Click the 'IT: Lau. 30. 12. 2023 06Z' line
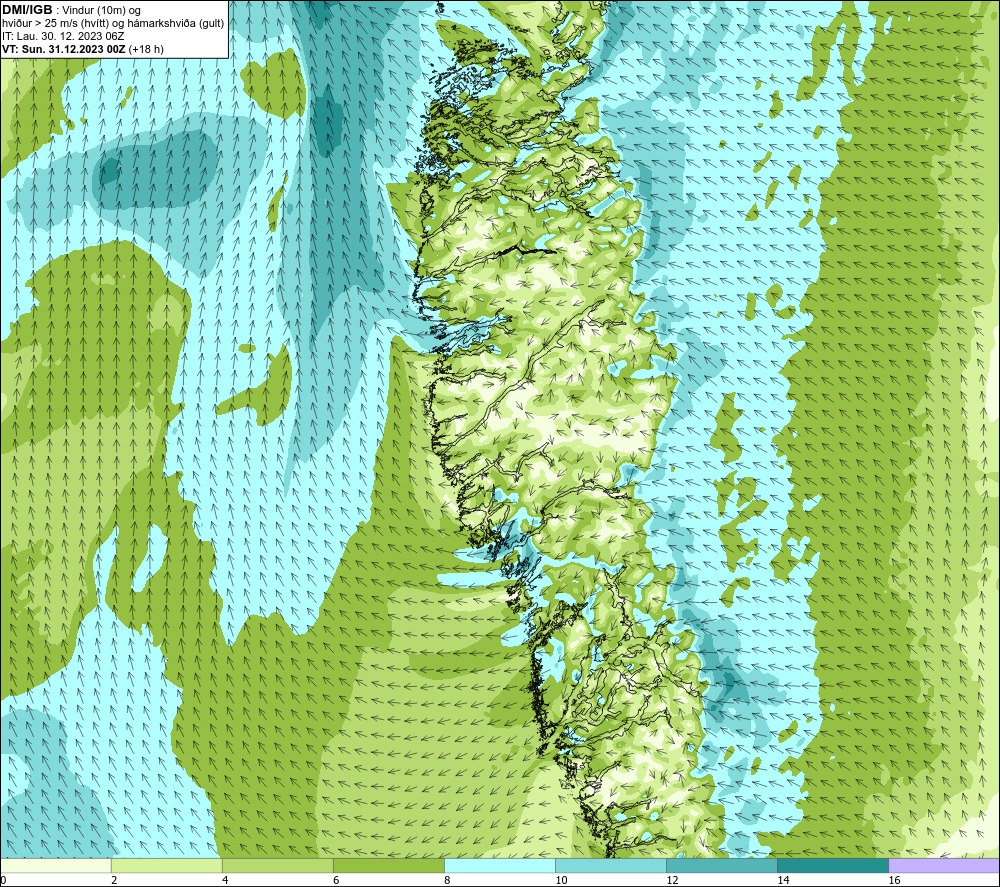This screenshot has height=887, width=1000. click(63, 36)
